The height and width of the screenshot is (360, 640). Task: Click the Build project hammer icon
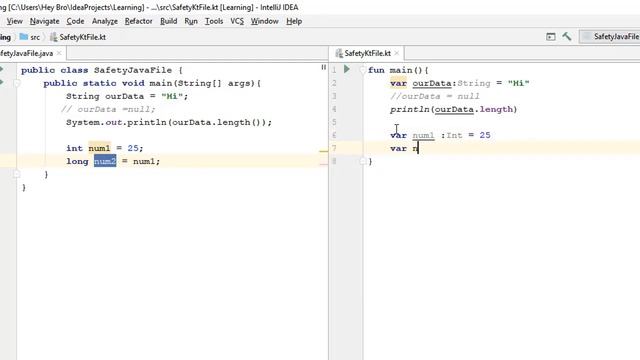(x=567, y=37)
